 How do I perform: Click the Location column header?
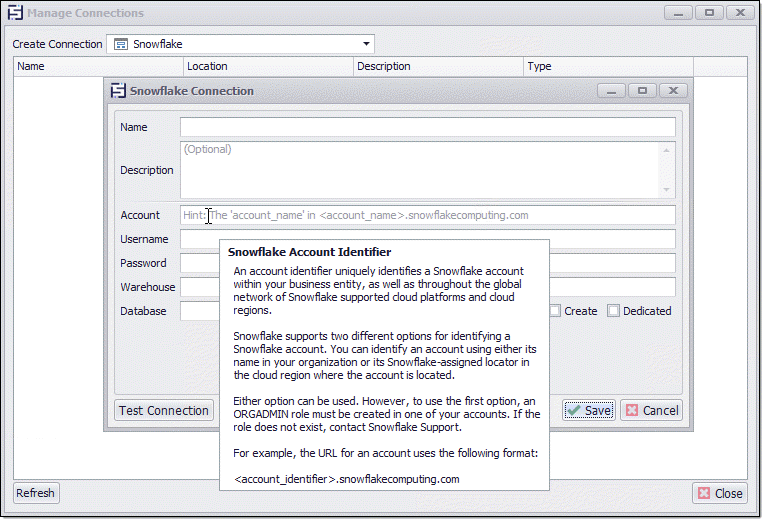(268, 67)
